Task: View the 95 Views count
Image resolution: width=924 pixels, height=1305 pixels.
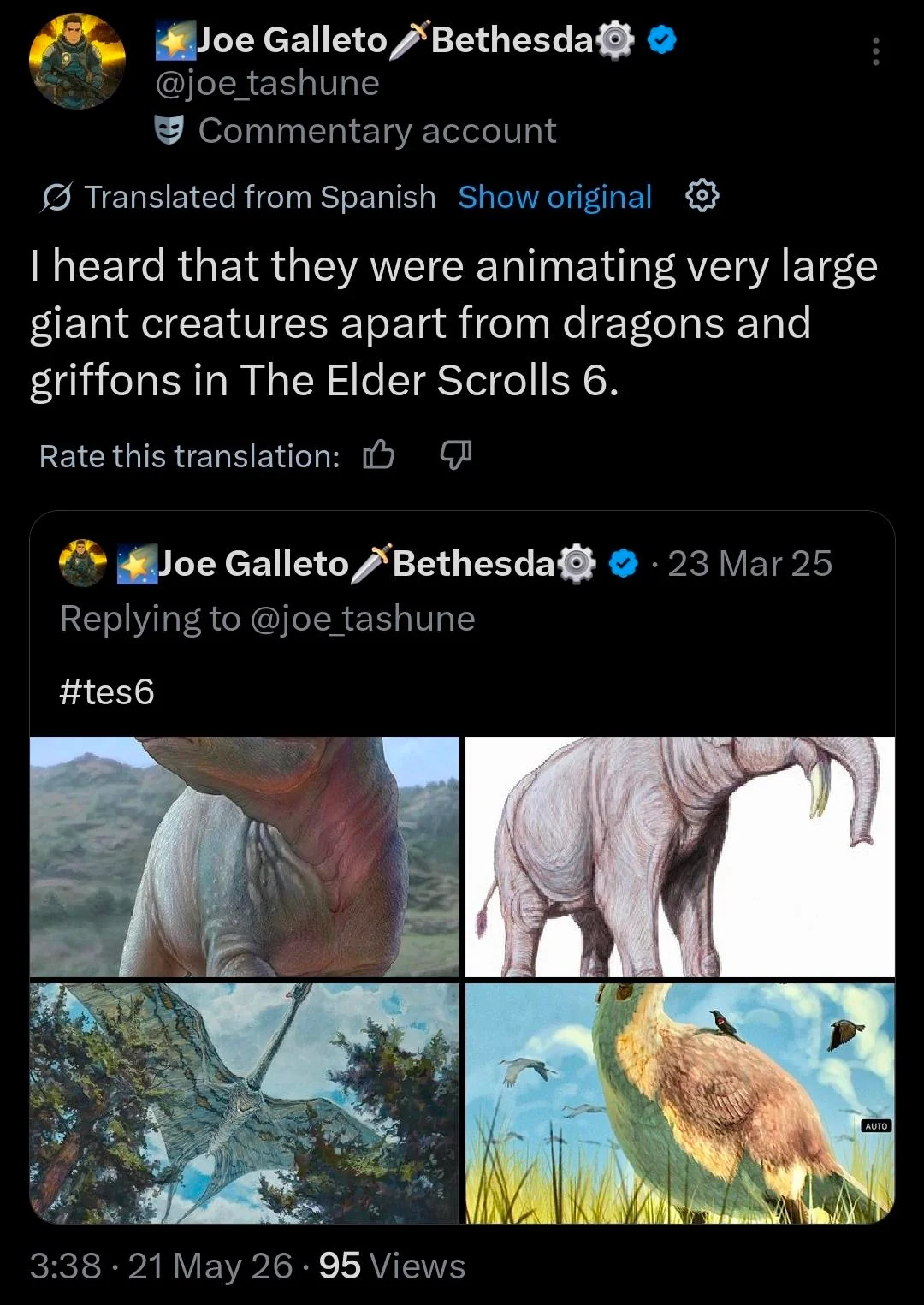Action: coord(392,1266)
